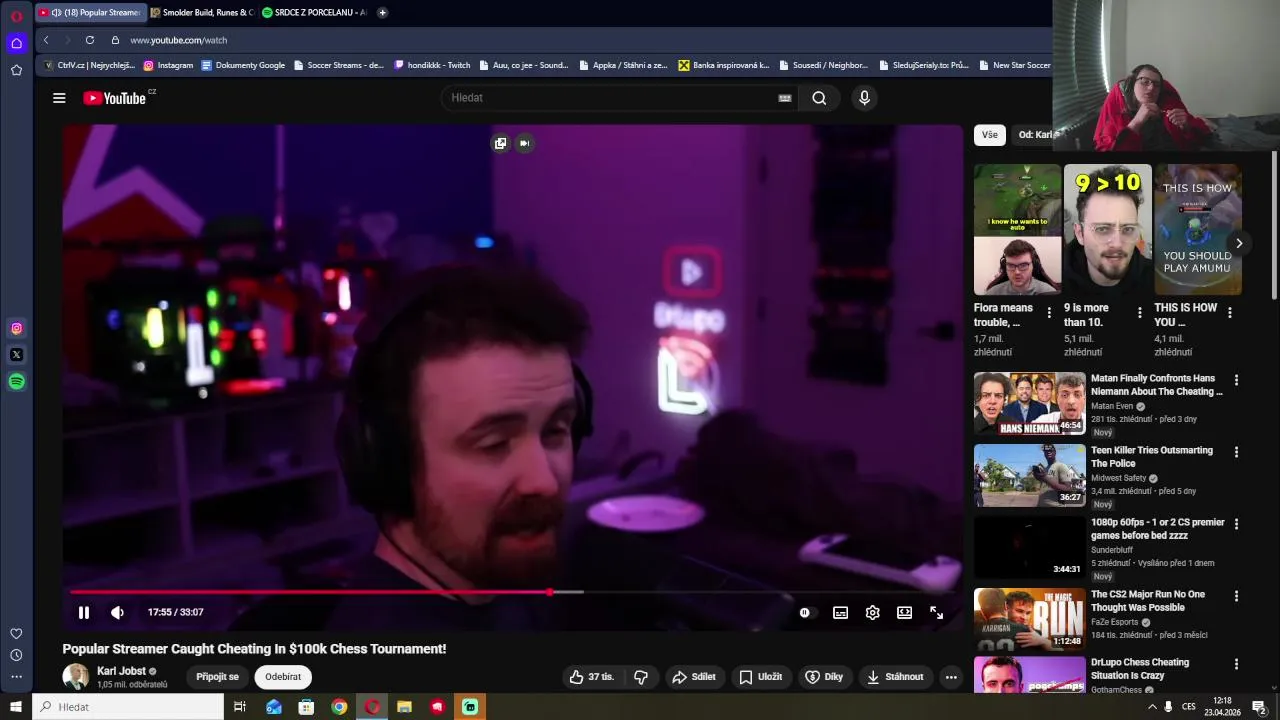Save video with Uložit button
The height and width of the screenshot is (720, 1280).
click(x=760, y=677)
